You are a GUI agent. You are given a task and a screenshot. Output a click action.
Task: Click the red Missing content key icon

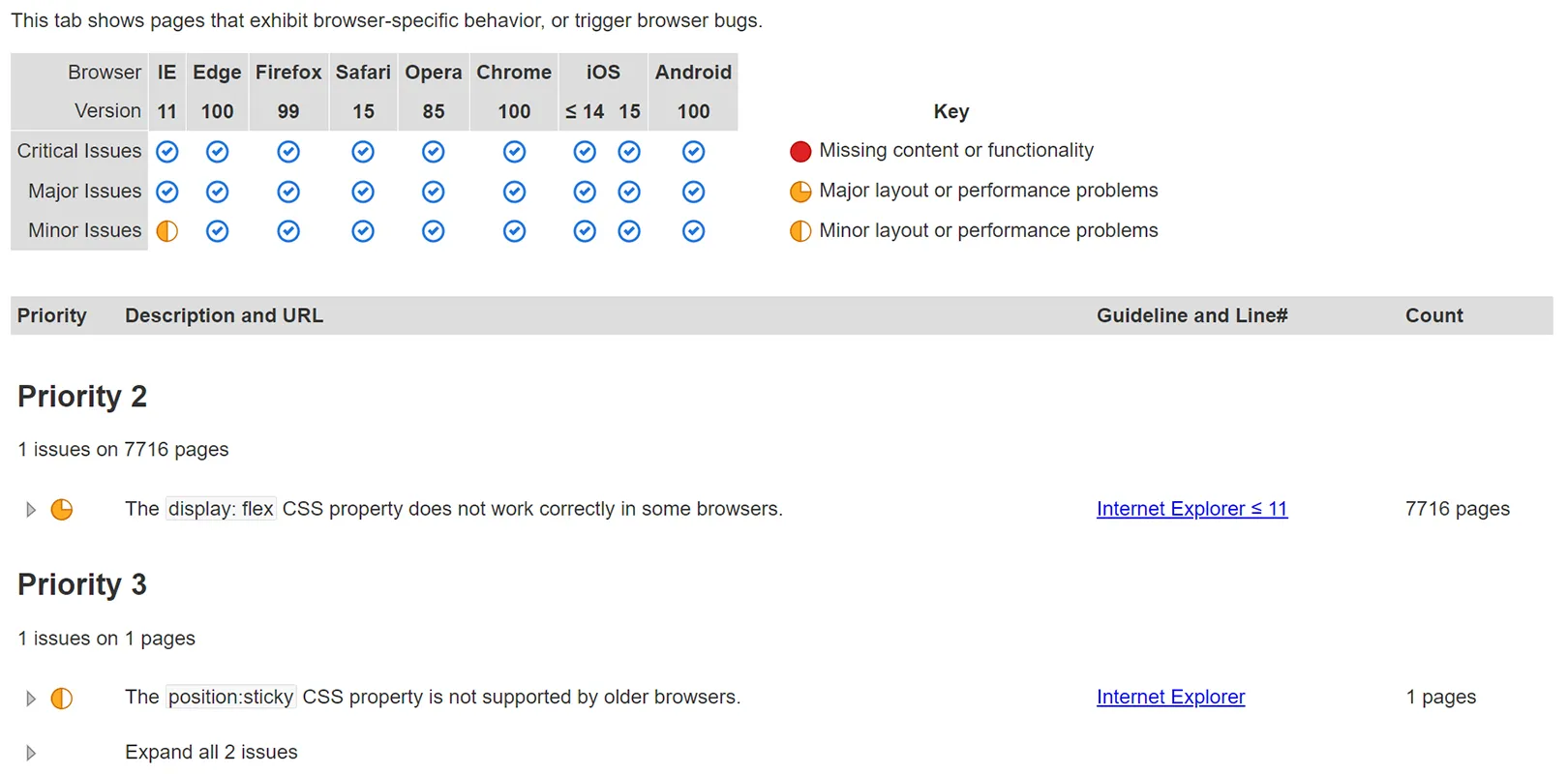coord(800,151)
